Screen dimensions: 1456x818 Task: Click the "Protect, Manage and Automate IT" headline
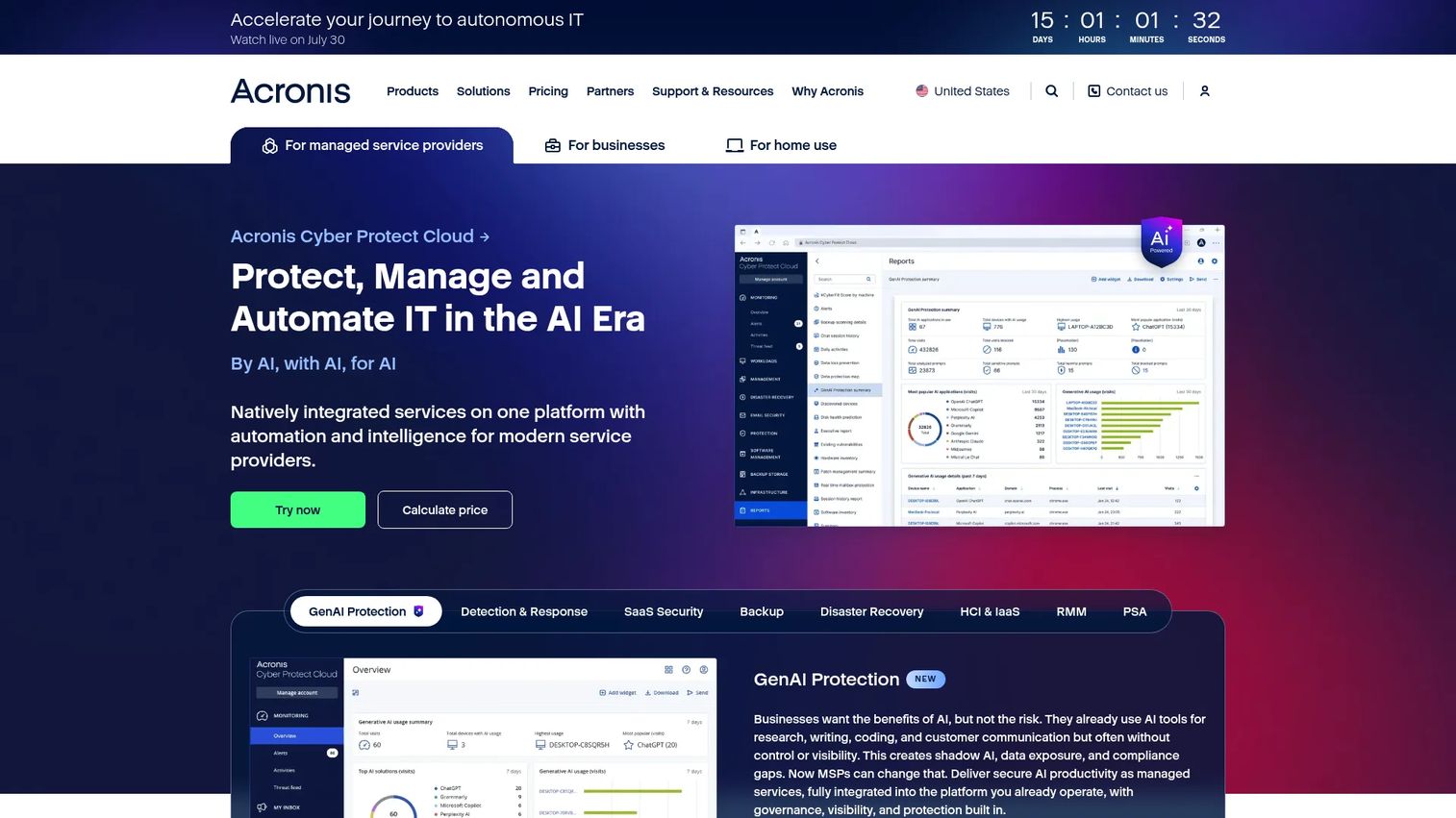[438, 297]
